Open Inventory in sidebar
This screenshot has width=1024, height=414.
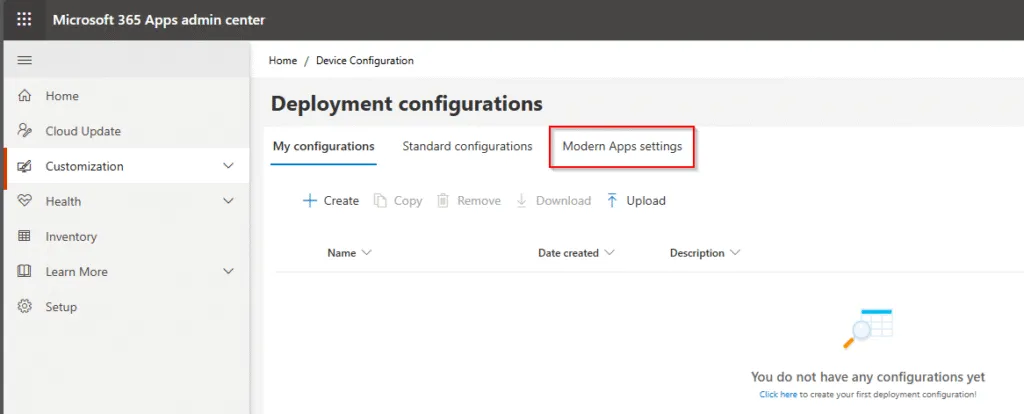coord(71,236)
